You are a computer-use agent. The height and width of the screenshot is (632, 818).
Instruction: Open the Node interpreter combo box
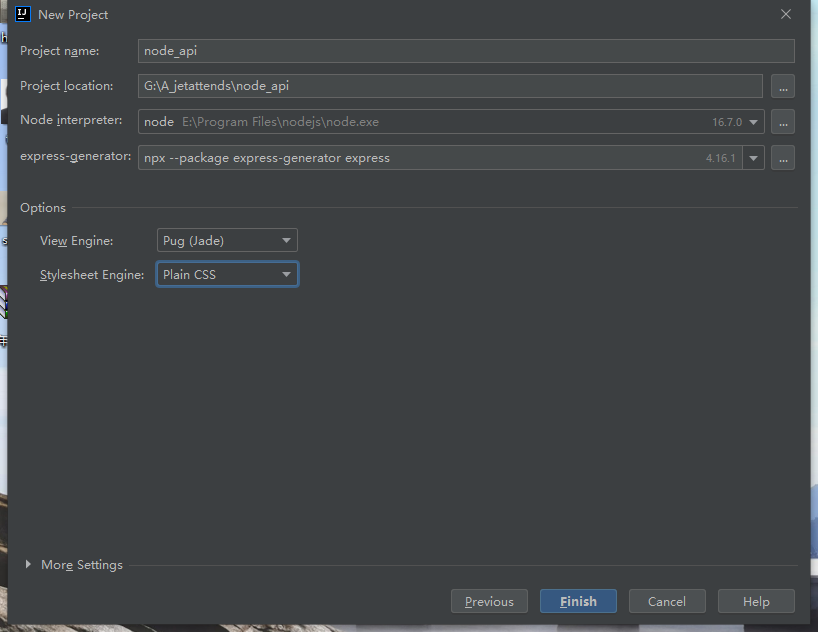[451, 122]
